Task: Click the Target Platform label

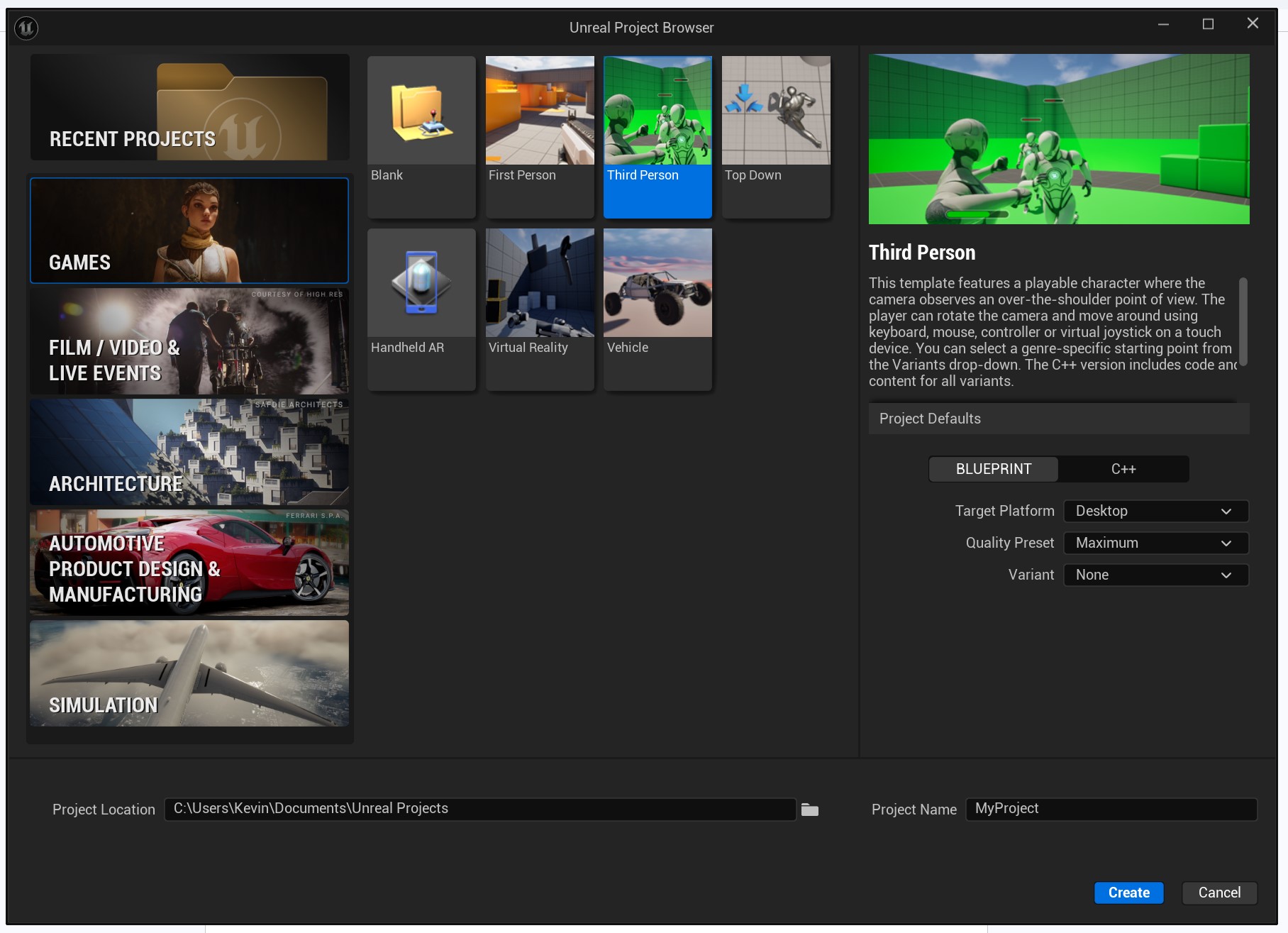Action: (1004, 511)
